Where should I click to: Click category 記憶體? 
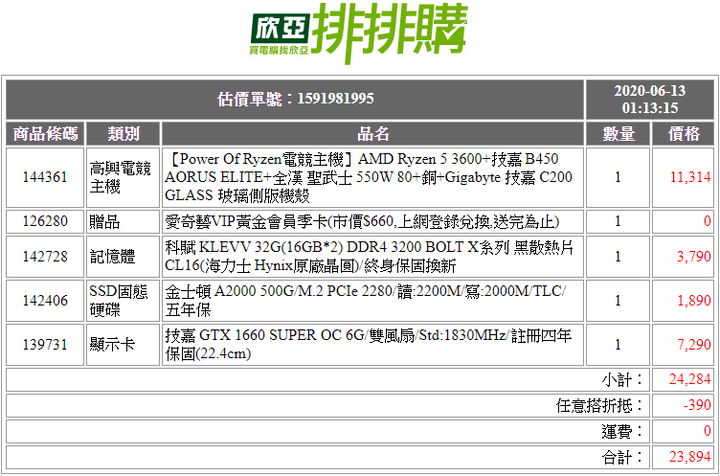[x=112, y=257]
